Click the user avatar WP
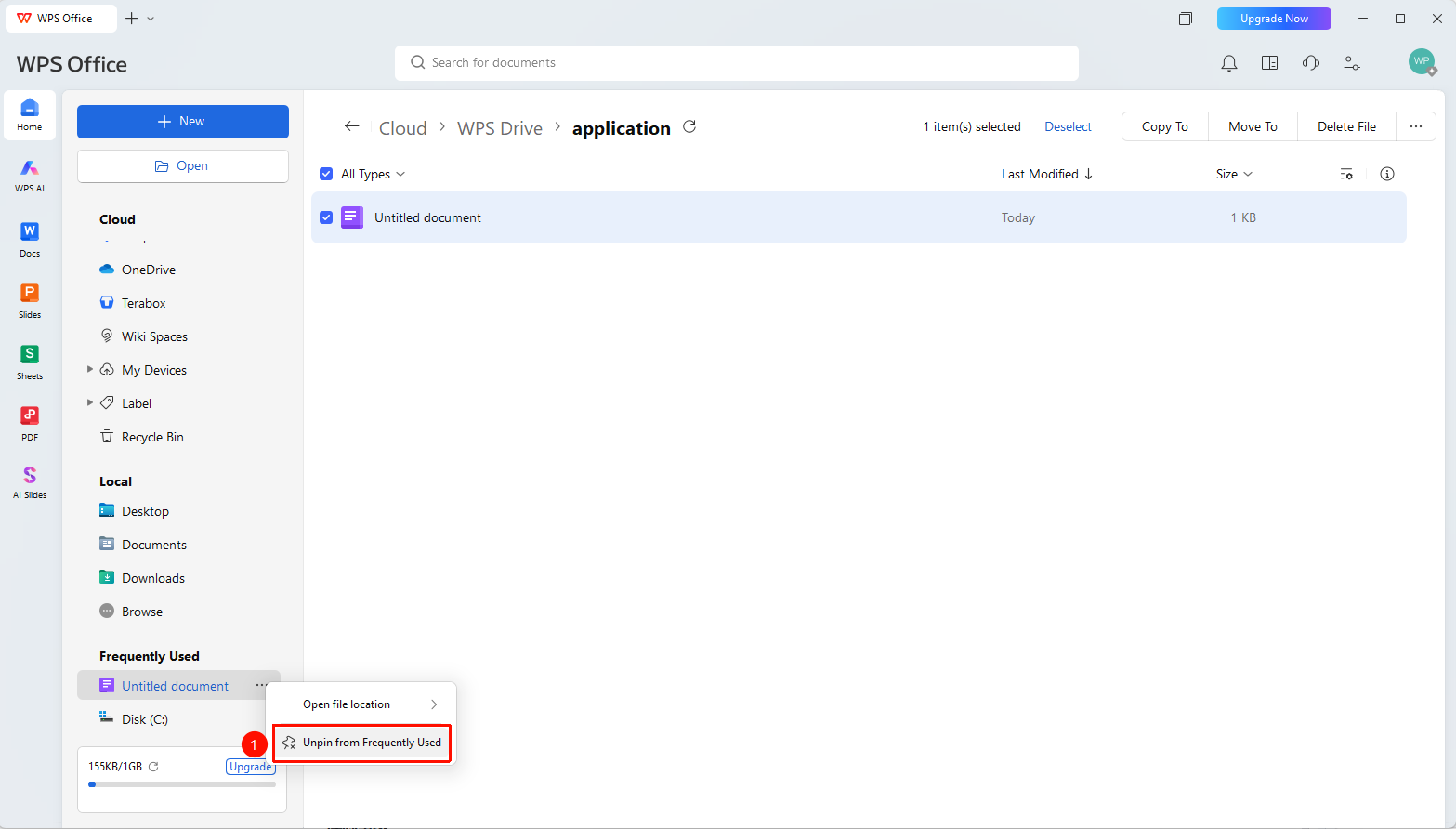This screenshot has height=829, width=1456. tap(1422, 62)
